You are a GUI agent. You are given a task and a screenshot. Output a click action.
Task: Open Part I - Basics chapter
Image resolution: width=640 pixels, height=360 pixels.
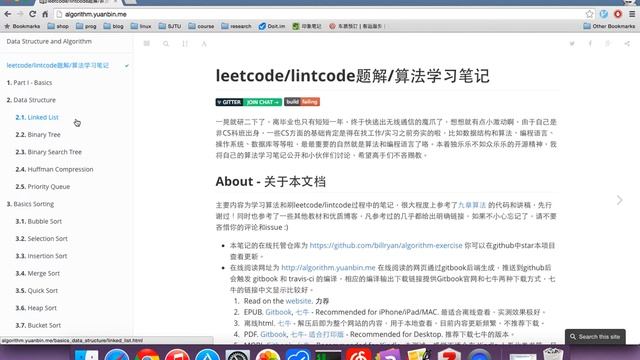(29, 82)
